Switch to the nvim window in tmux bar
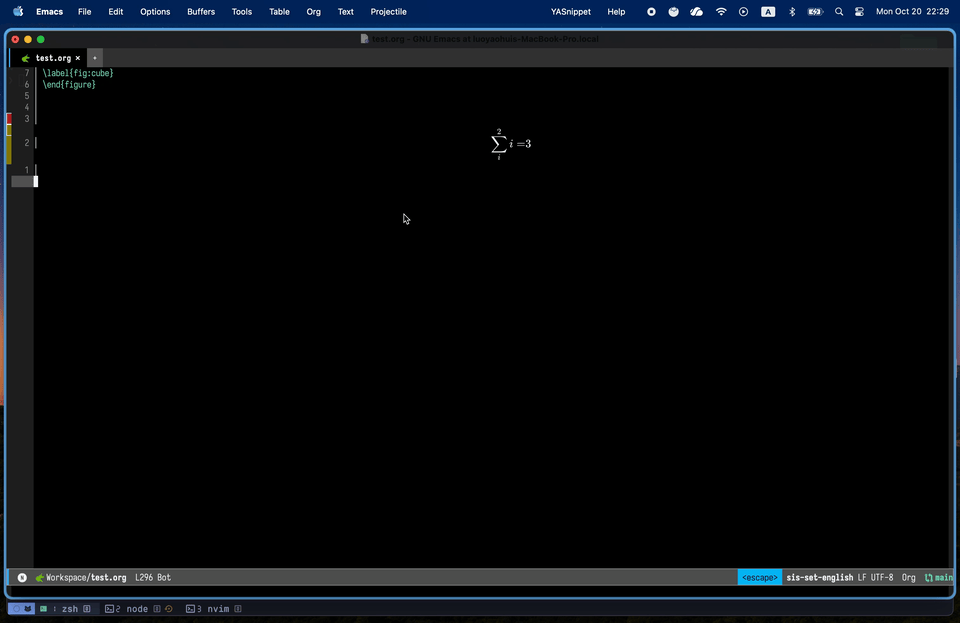Screen dimensions: 960x623 (x=216, y=608)
